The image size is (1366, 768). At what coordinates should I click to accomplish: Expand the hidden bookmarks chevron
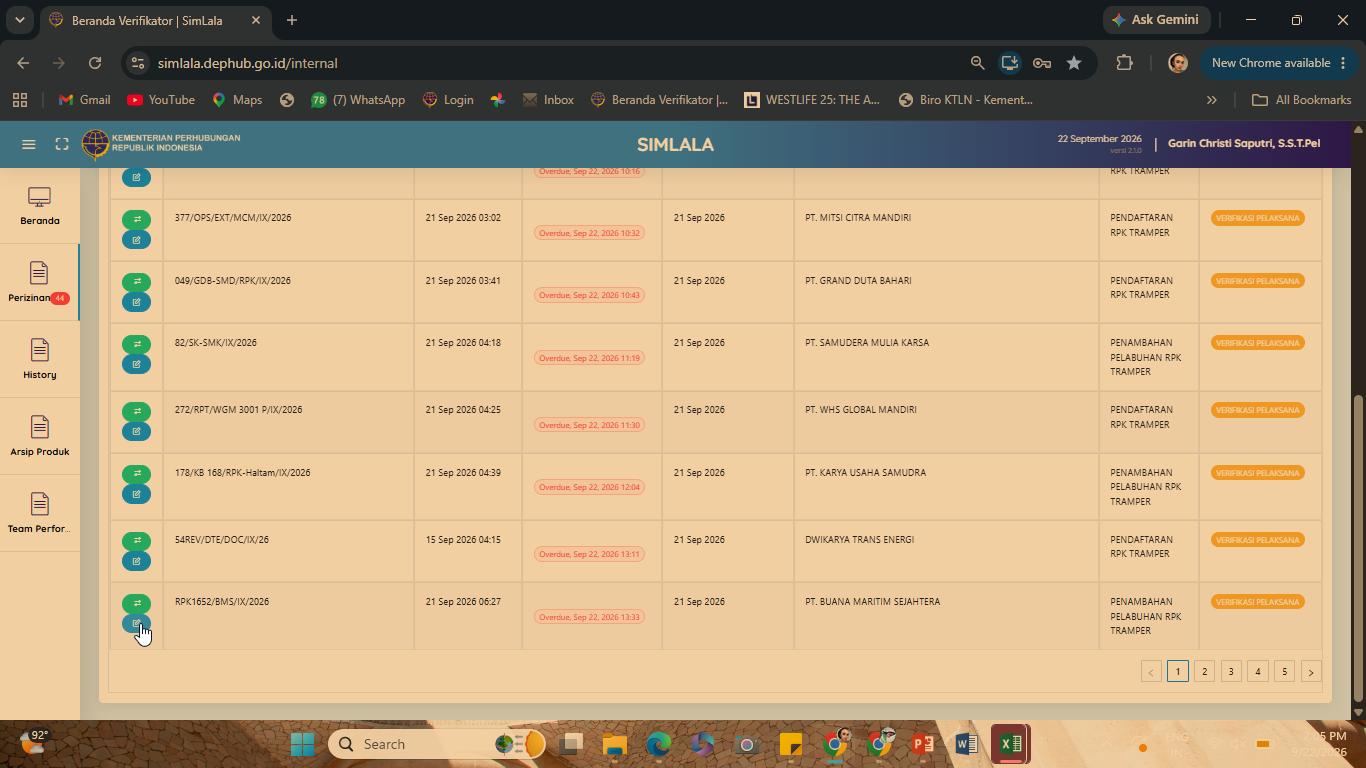click(1211, 100)
